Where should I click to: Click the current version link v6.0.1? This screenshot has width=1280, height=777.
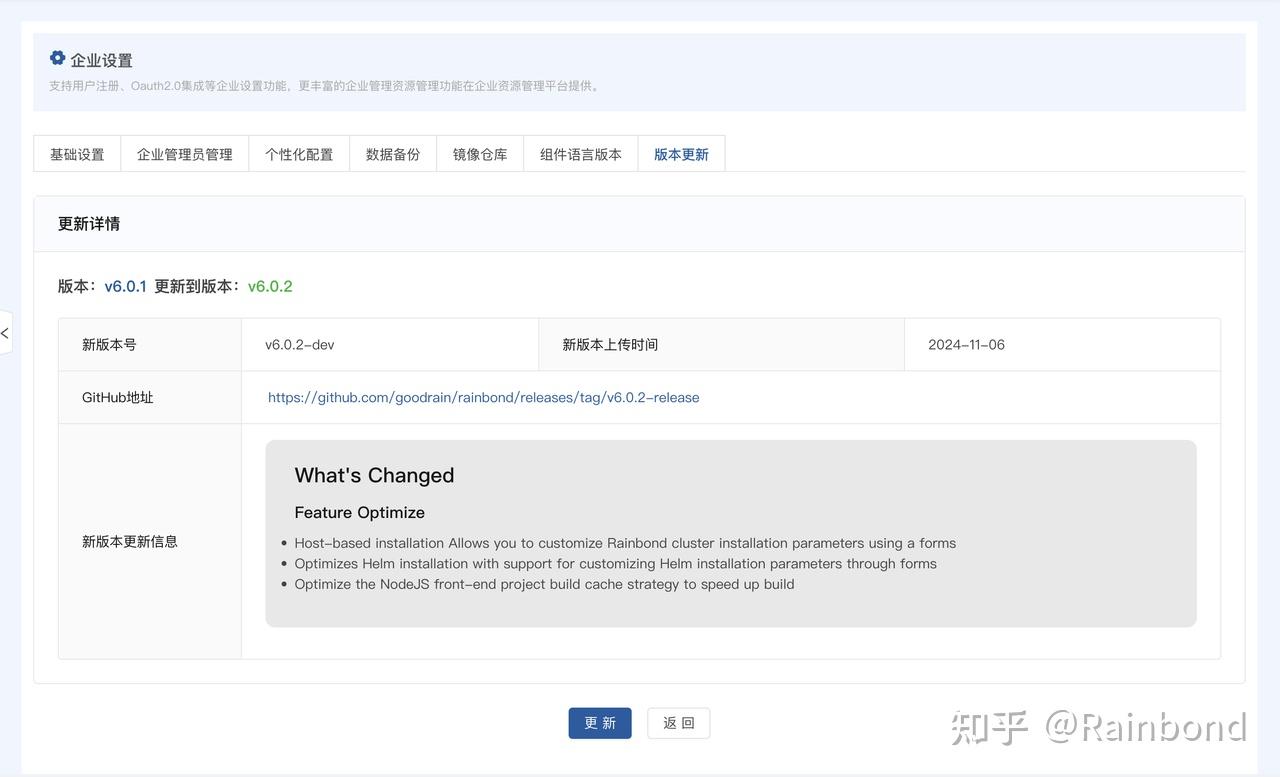pos(124,285)
